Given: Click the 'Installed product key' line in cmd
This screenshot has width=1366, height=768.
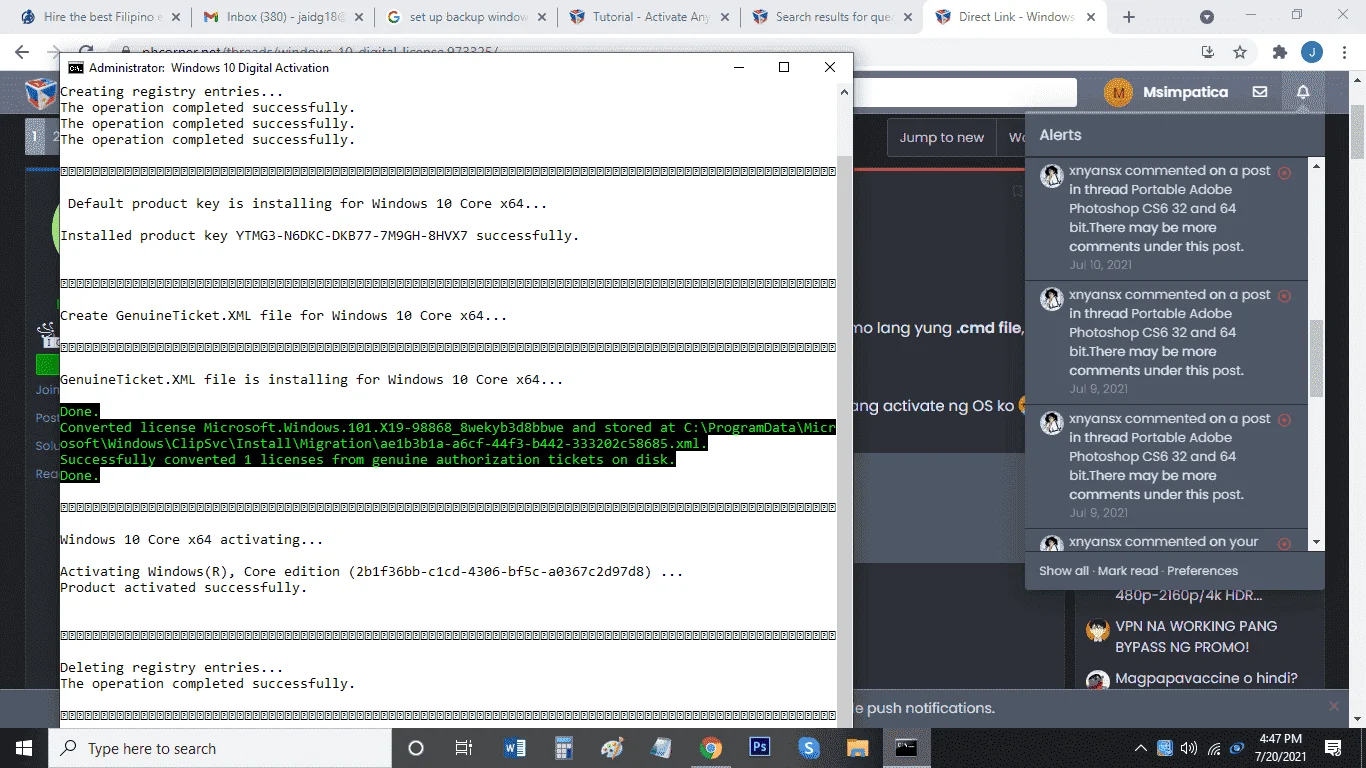Looking at the screenshot, I should (319, 236).
